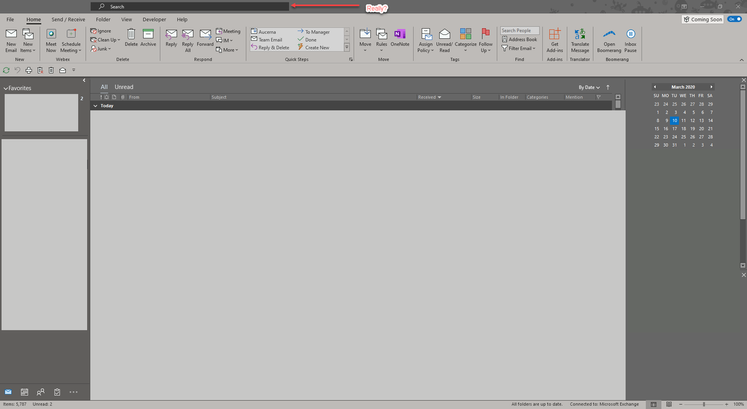Click Get Add-ins icon

pos(555,40)
